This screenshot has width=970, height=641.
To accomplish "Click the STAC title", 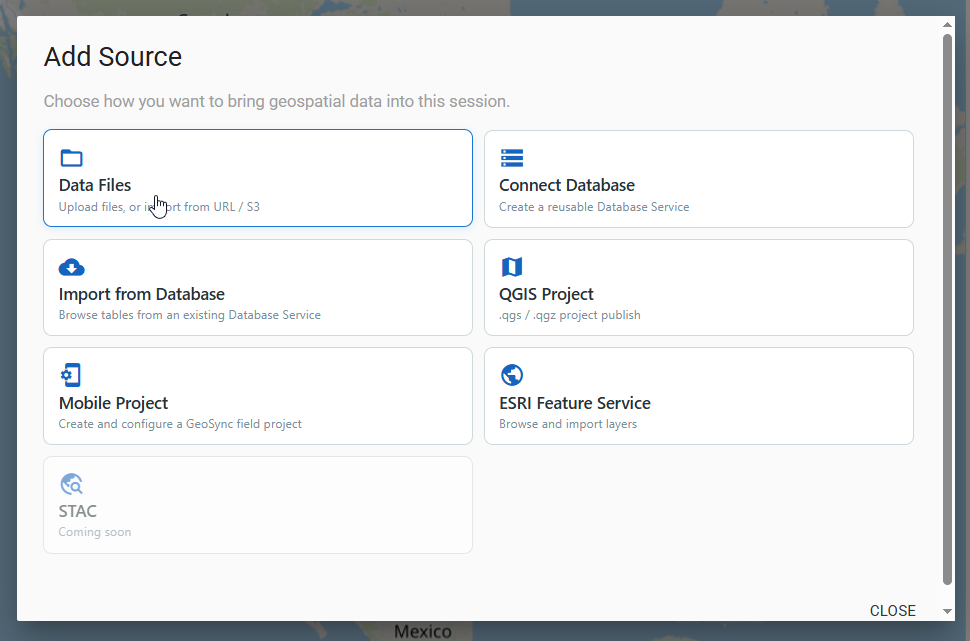I will click(77, 511).
